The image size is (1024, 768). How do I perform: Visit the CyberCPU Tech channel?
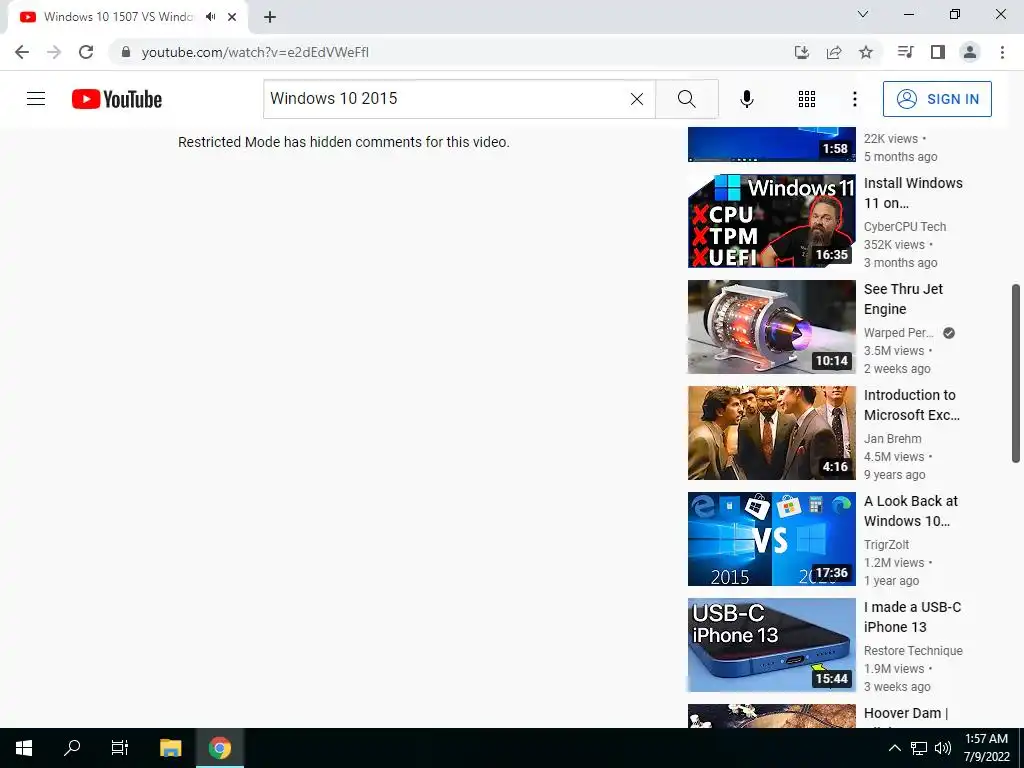(x=904, y=227)
